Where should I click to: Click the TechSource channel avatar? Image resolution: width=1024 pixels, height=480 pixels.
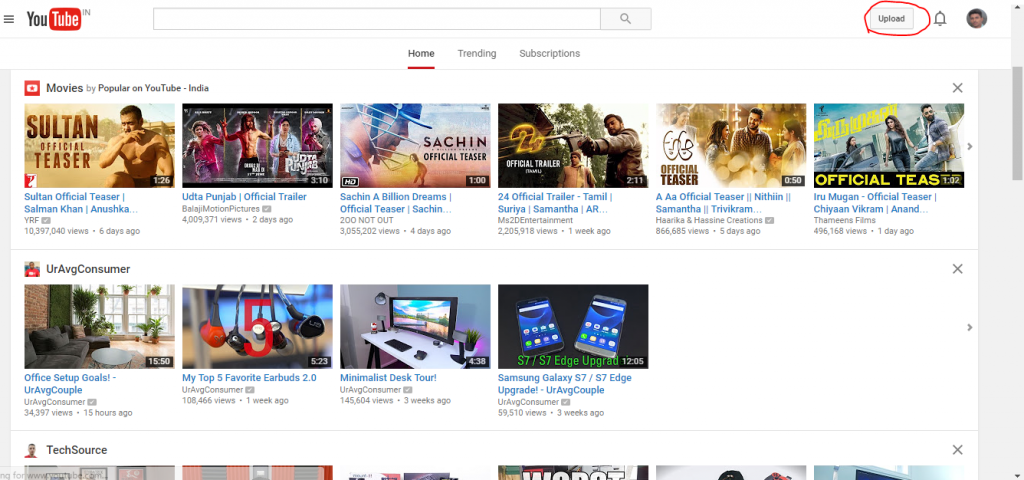(32, 450)
